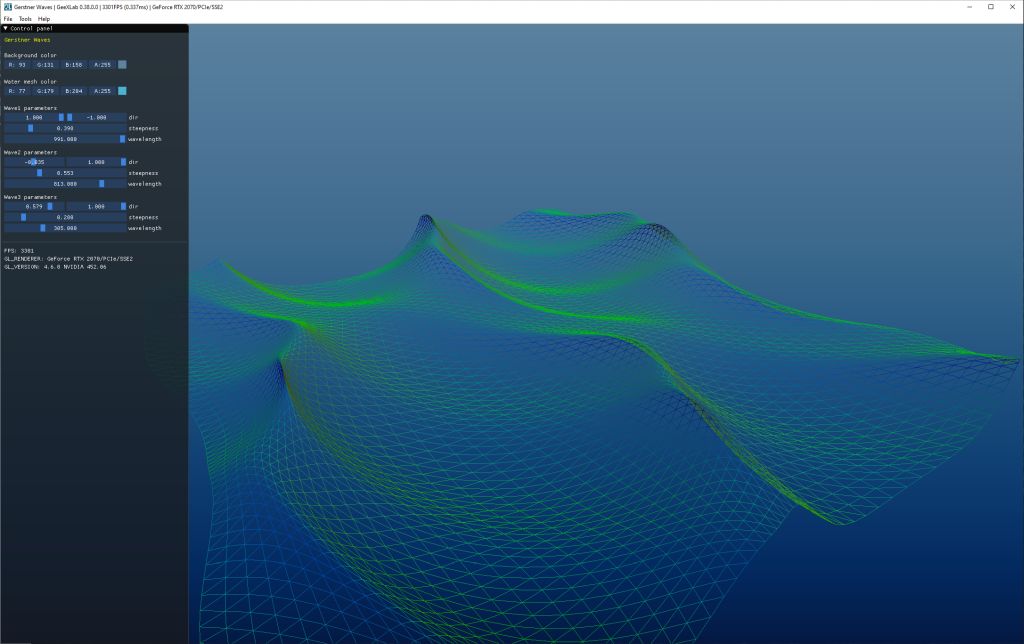The width and height of the screenshot is (1024, 644).
Task: Click Background color A:255 field
Action: (102, 65)
